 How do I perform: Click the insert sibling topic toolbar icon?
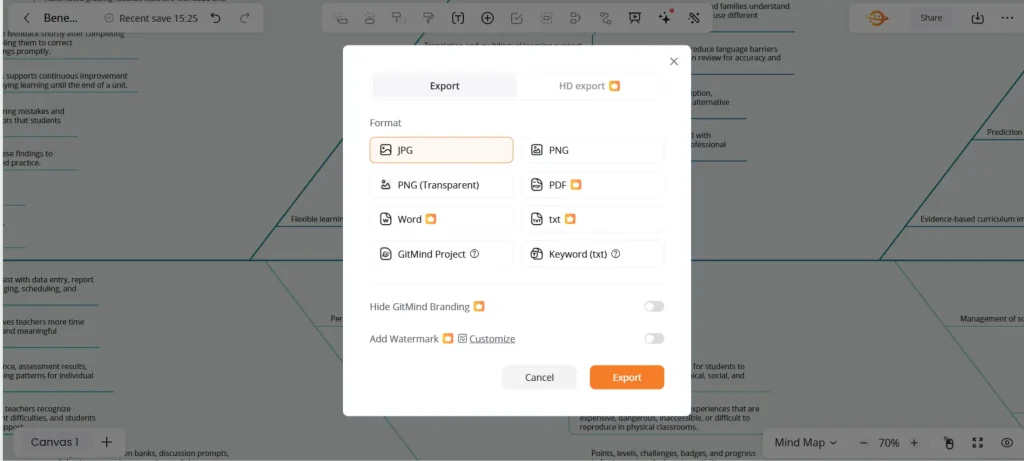pyautogui.click(x=370, y=18)
